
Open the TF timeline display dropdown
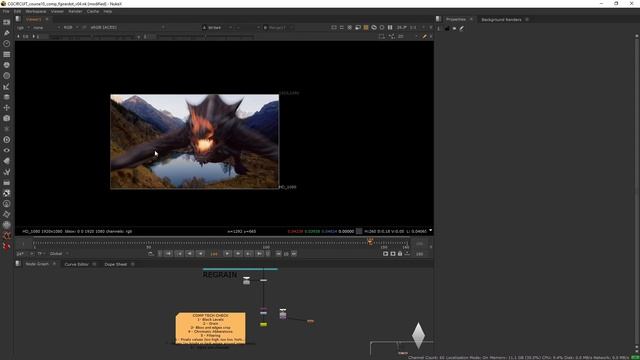pyautogui.click(x=41, y=254)
